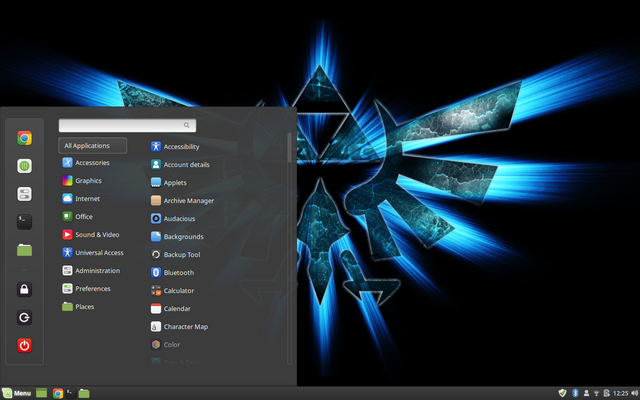640x400 pixels.
Task: Launch Chrome from panel launcher
Action: point(58,393)
